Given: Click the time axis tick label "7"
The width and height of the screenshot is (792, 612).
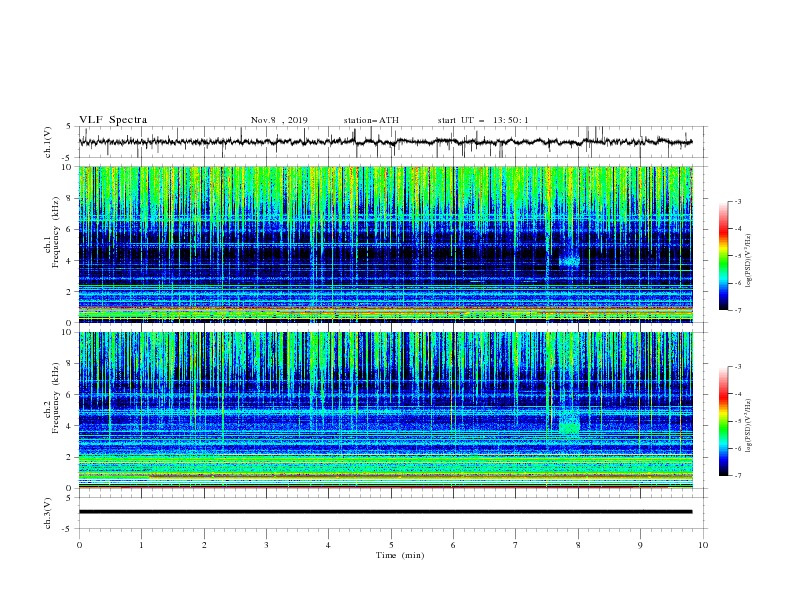Looking at the screenshot, I should coord(515,545).
